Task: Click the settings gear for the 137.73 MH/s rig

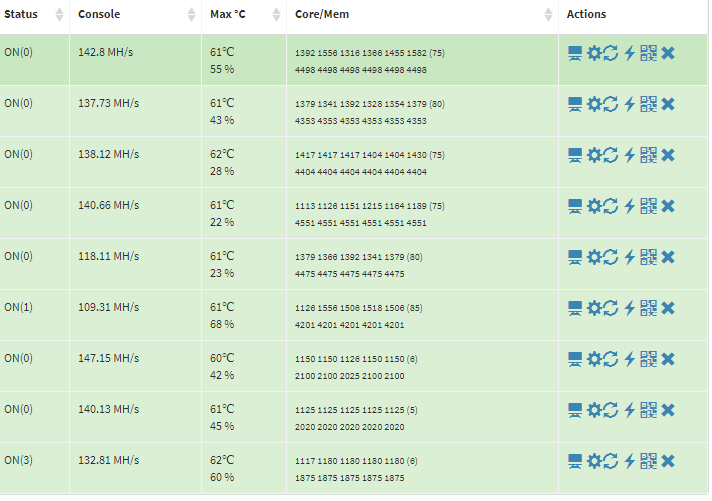Action: click(x=594, y=103)
